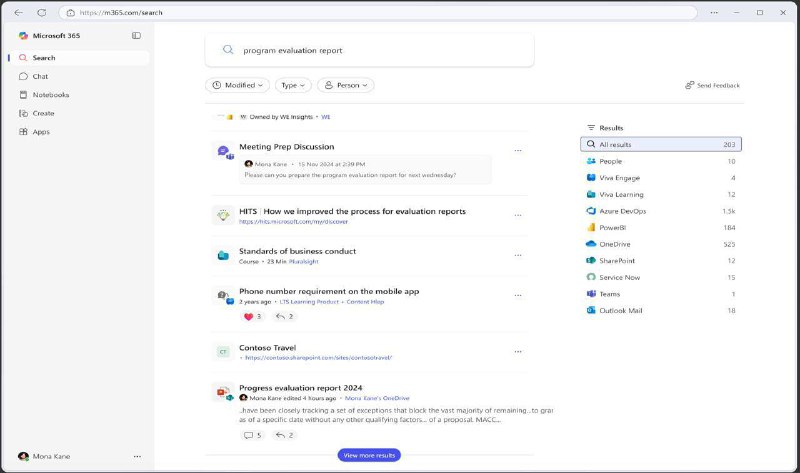The height and width of the screenshot is (473, 800).
Task: Open the Meeting Prep Discussion result
Action: [287, 146]
